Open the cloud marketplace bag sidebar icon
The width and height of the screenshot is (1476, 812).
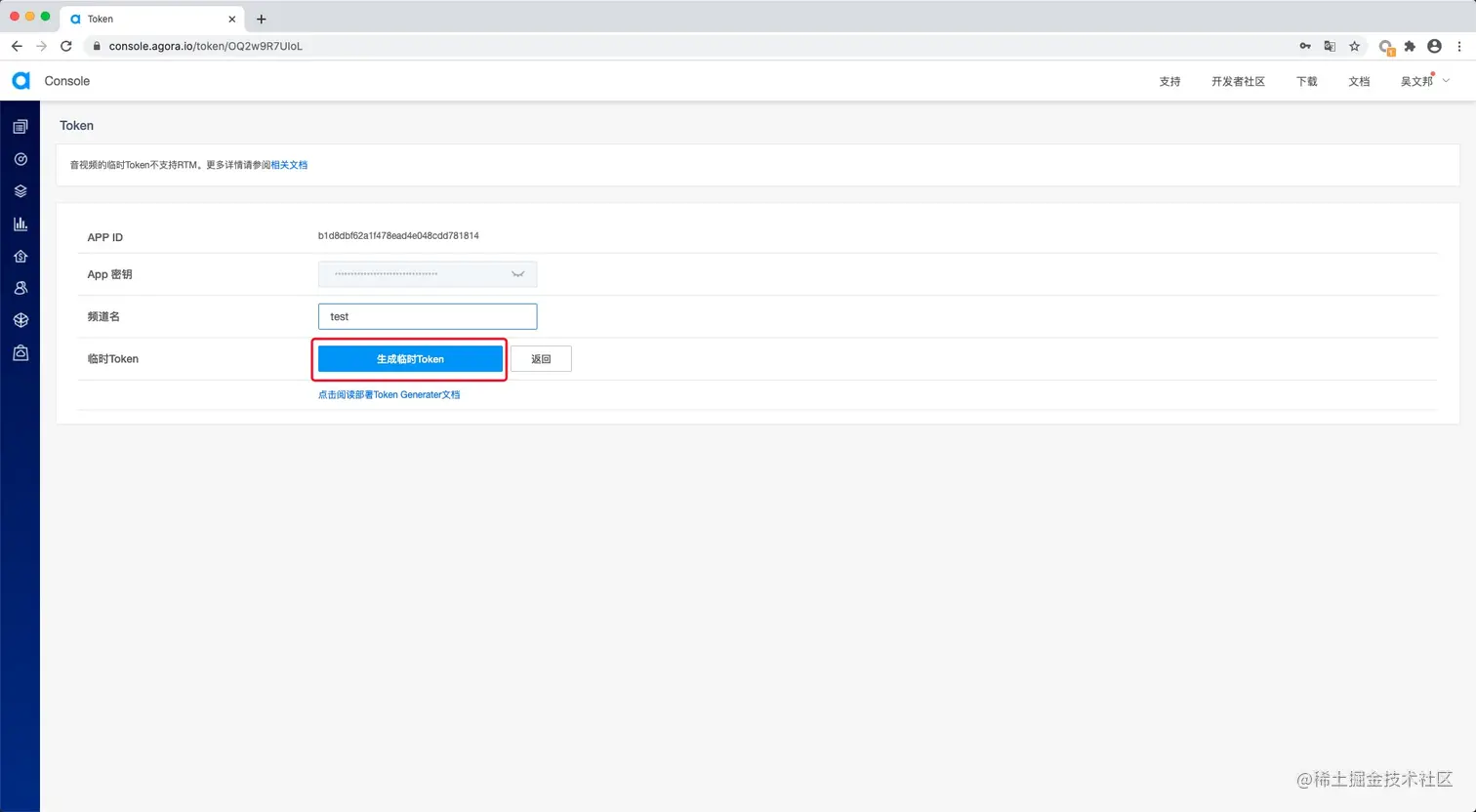tap(20, 352)
